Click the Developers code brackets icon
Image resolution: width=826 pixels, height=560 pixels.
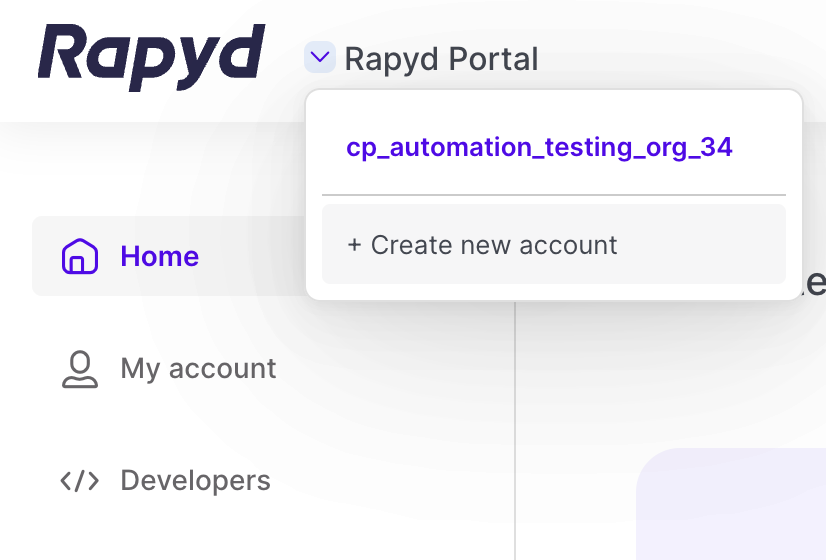point(80,481)
